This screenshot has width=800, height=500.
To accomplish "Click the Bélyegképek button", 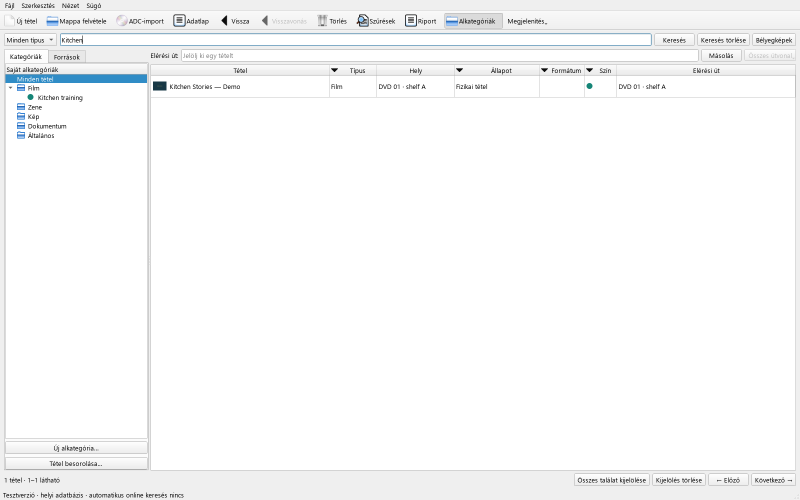I will (773, 40).
